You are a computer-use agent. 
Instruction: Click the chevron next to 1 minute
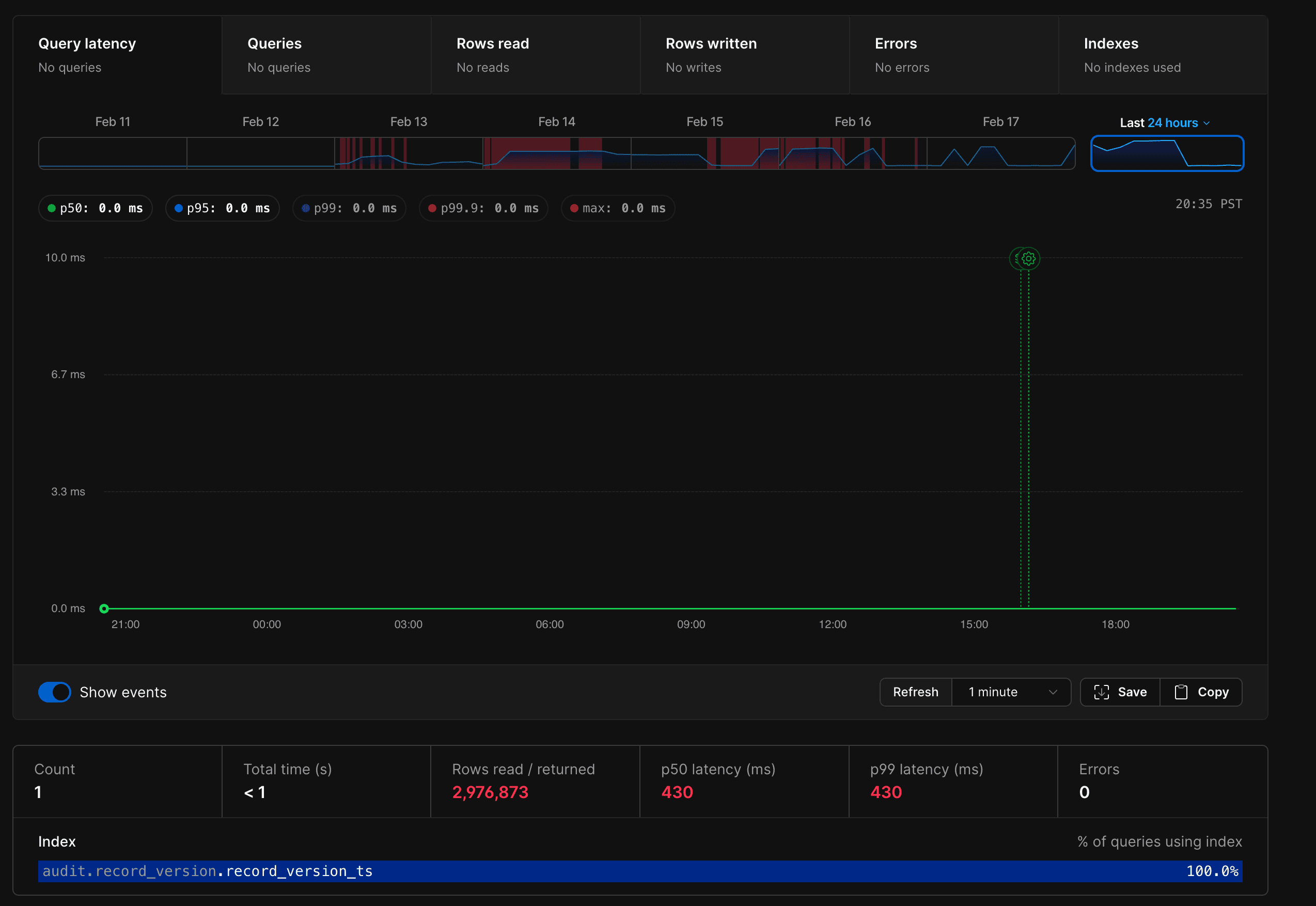[x=1053, y=692]
